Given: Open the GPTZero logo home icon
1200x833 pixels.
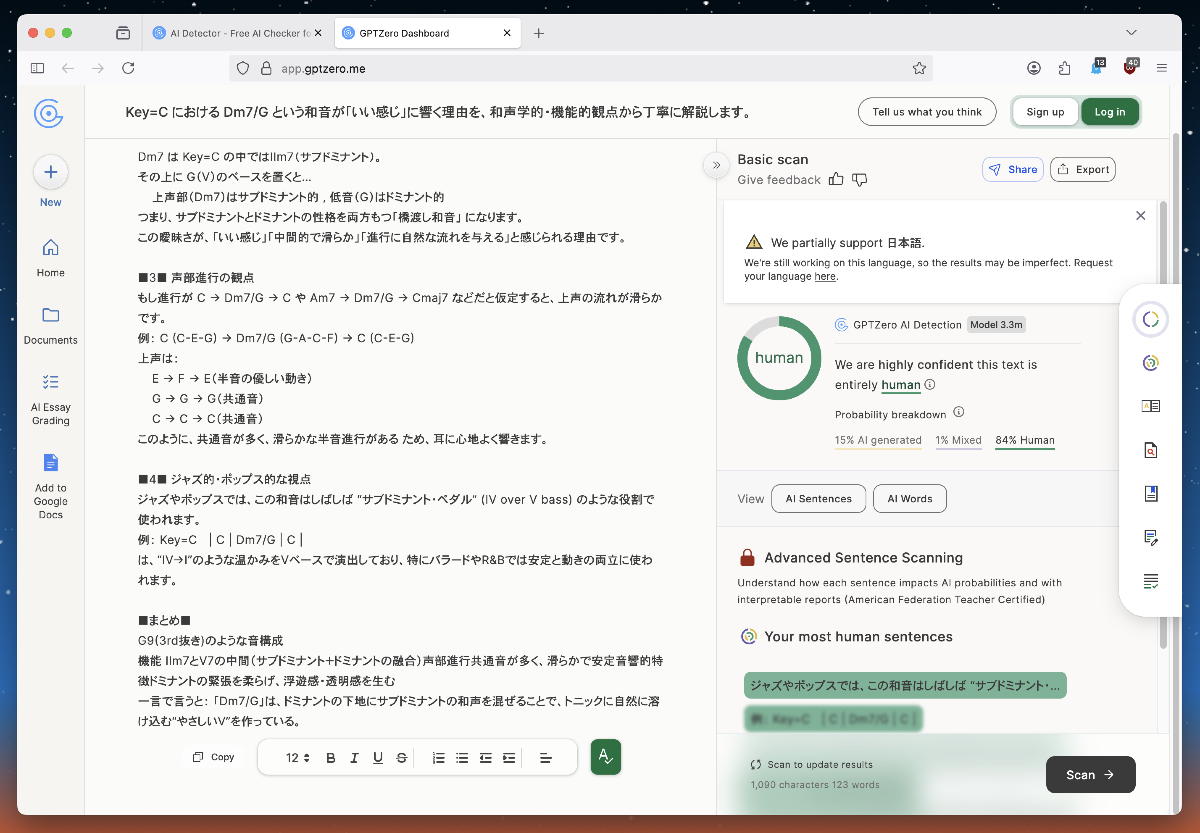Looking at the screenshot, I should point(49,113).
